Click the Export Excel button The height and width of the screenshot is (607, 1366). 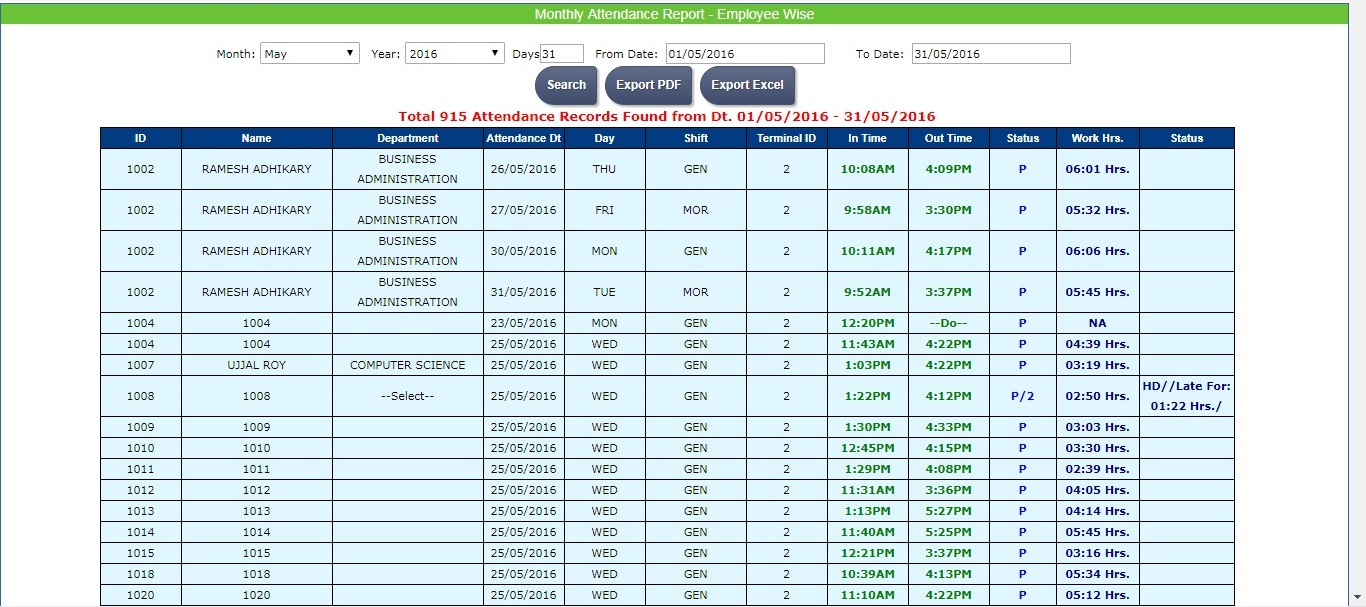point(747,85)
